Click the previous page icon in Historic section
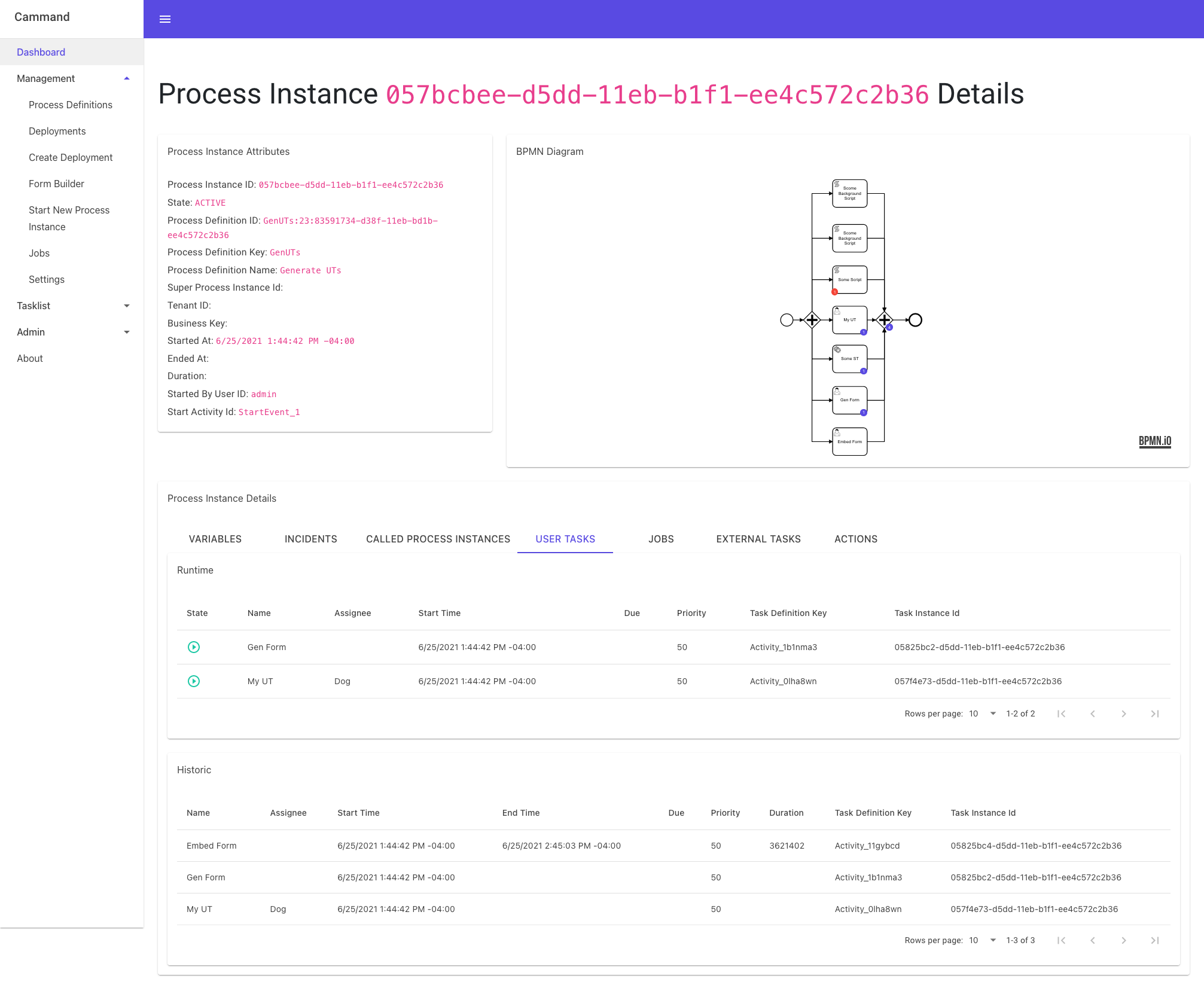This screenshot has height=982, width=1204. (1094, 940)
